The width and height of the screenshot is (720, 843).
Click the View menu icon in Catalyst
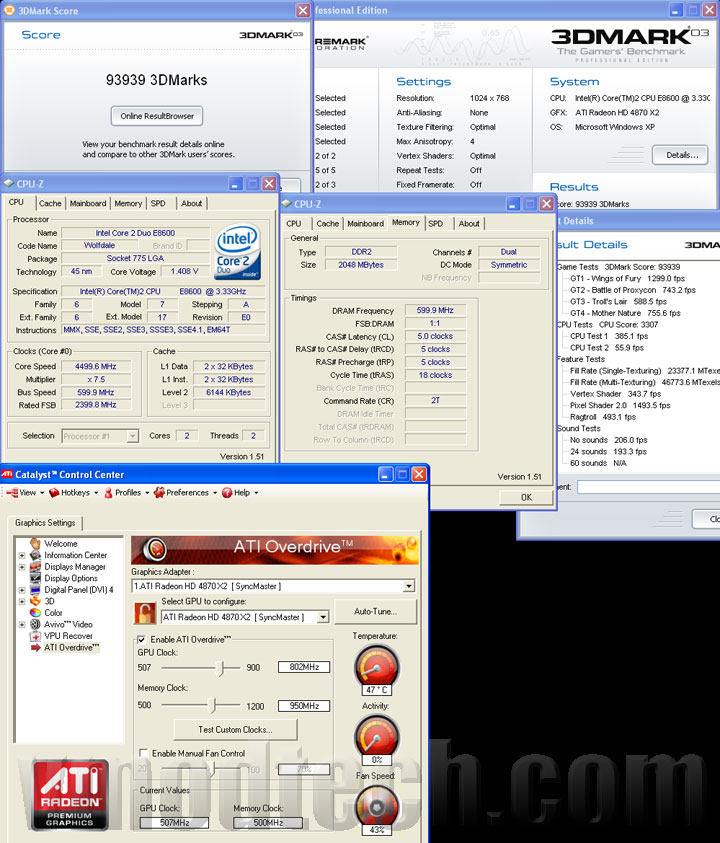coord(12,492)
